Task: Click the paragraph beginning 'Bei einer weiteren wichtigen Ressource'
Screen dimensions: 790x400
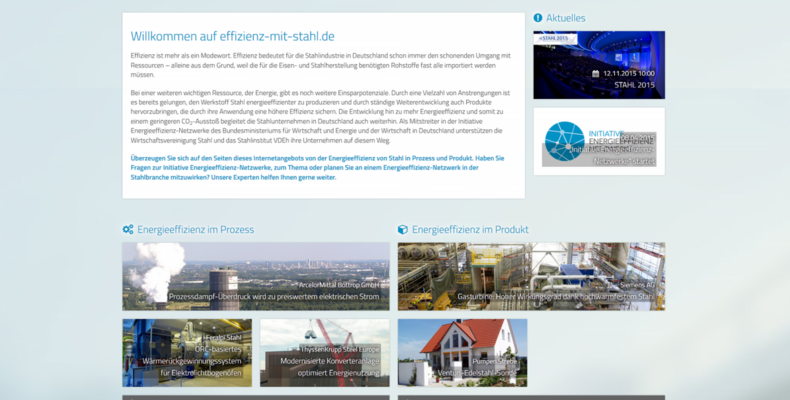Action: (320, 116)
